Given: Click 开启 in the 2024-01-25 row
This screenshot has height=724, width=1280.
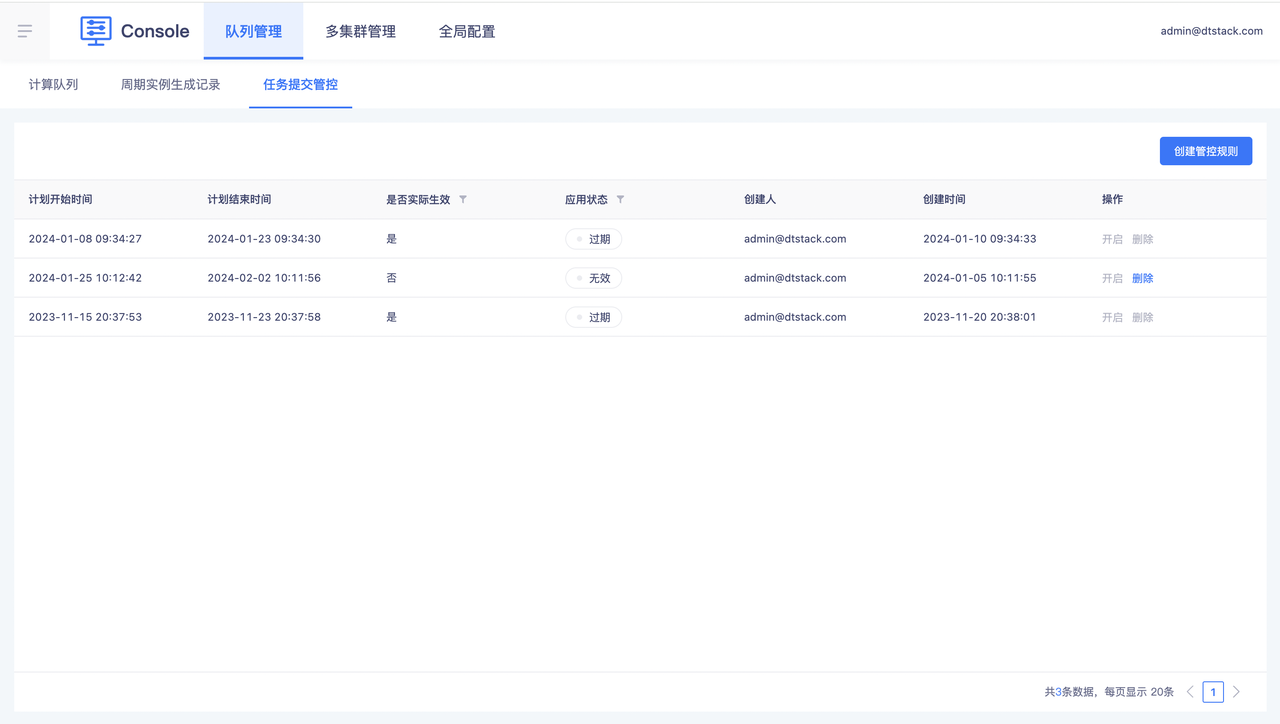Looking at the screenshot, I should tap(1112, 278).
